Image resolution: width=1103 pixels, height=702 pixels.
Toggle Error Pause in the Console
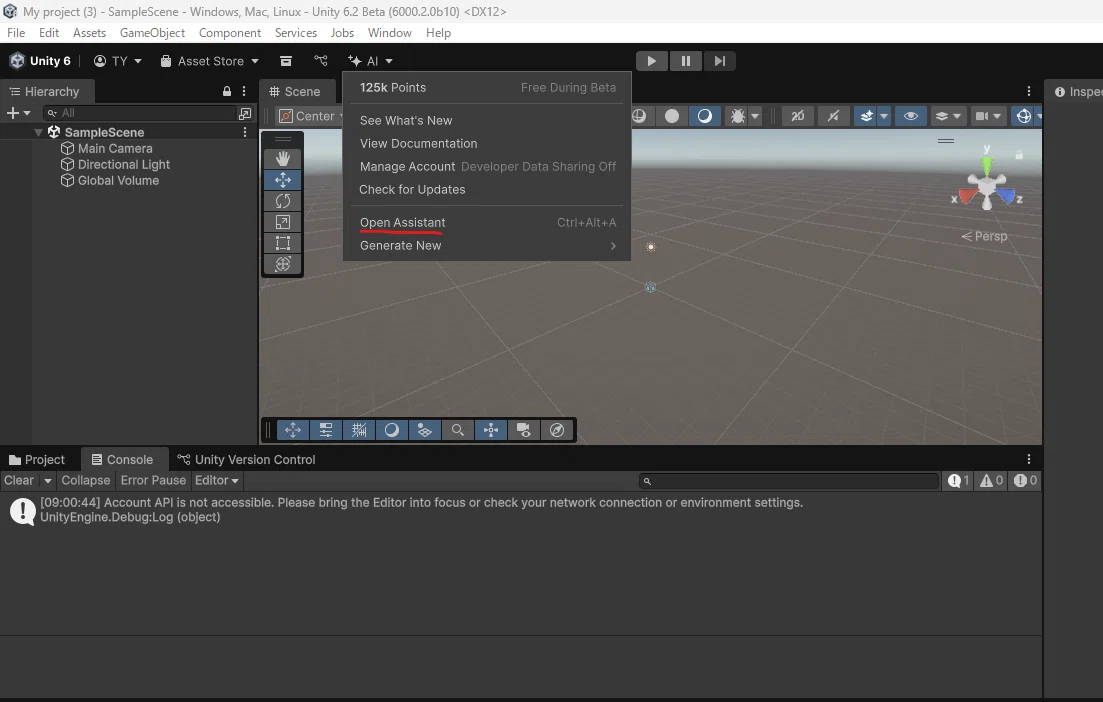pos(153,480)
